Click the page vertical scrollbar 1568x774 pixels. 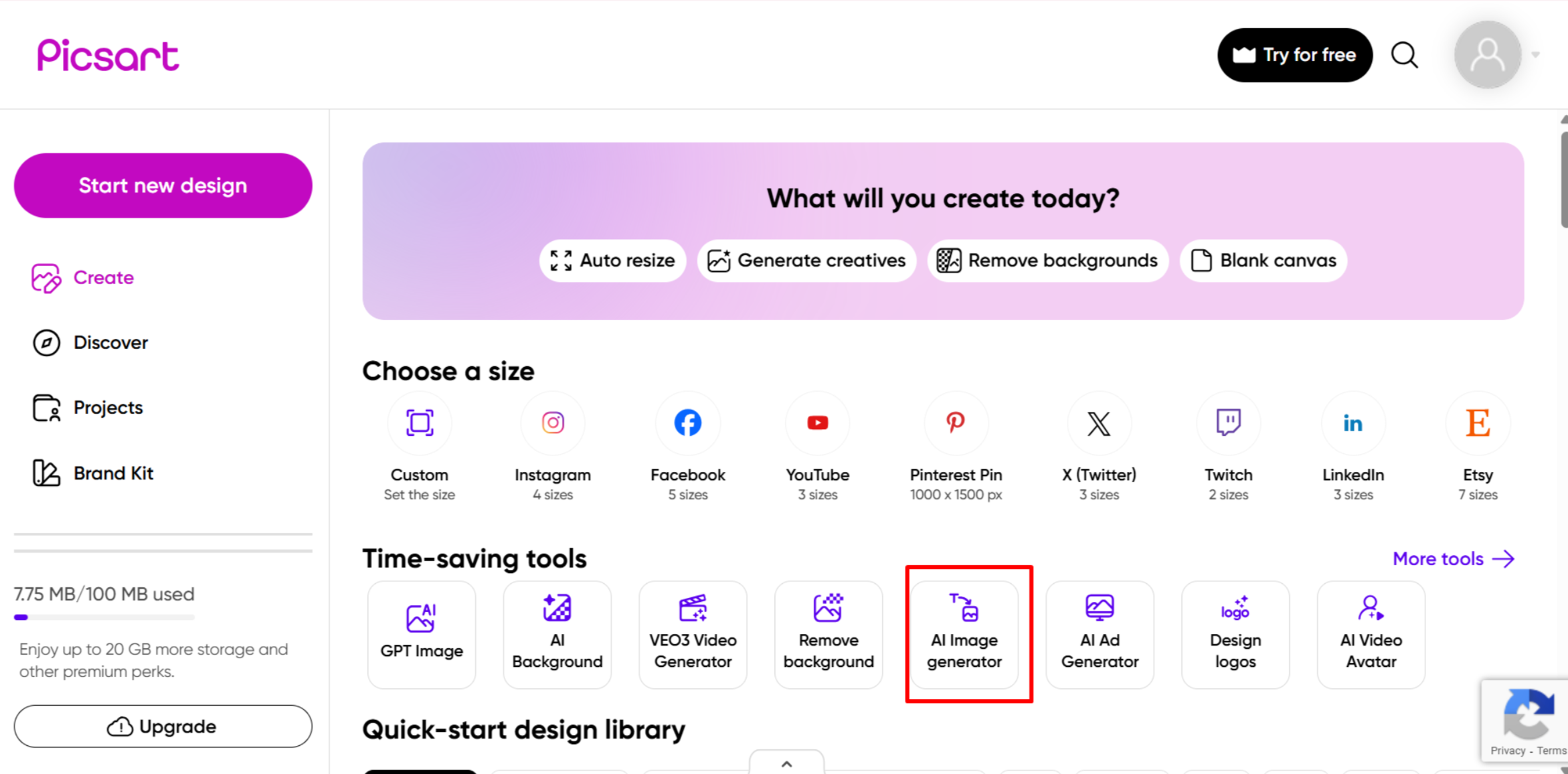pos(1564,179)
